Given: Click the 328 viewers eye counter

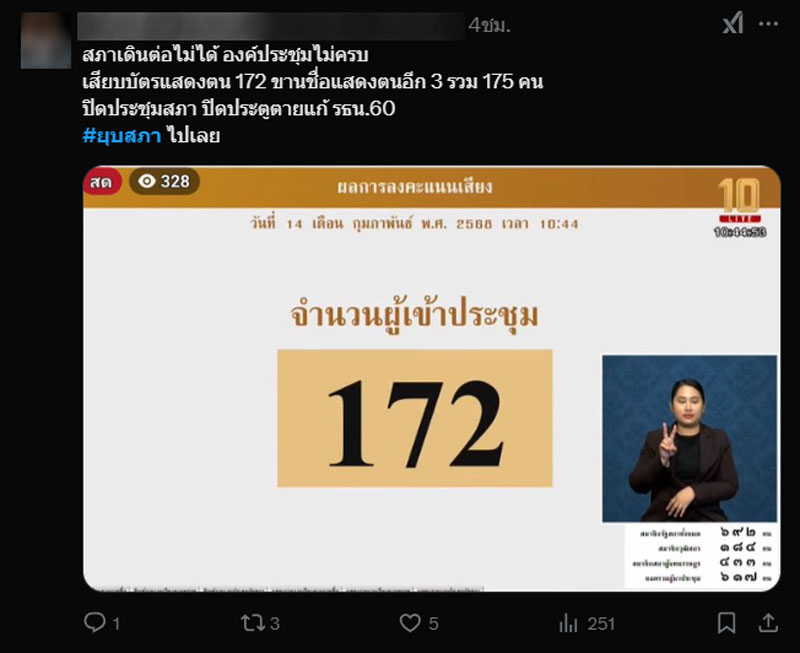Looking at the screenshot, I should (x=164, y=181).
